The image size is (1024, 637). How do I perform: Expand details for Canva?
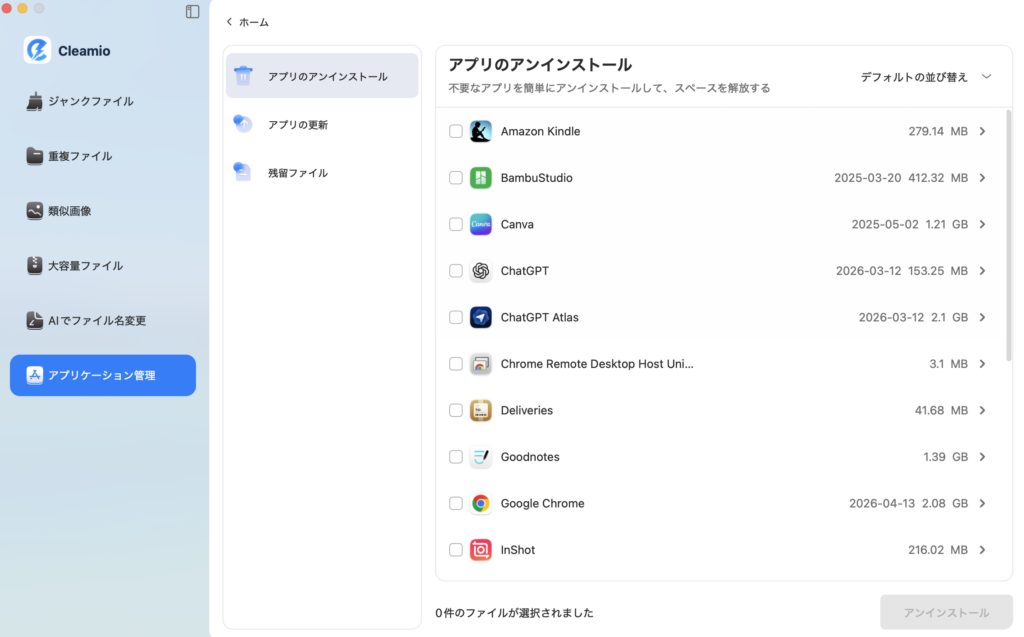pyautogui.click(x=981, y=224)
